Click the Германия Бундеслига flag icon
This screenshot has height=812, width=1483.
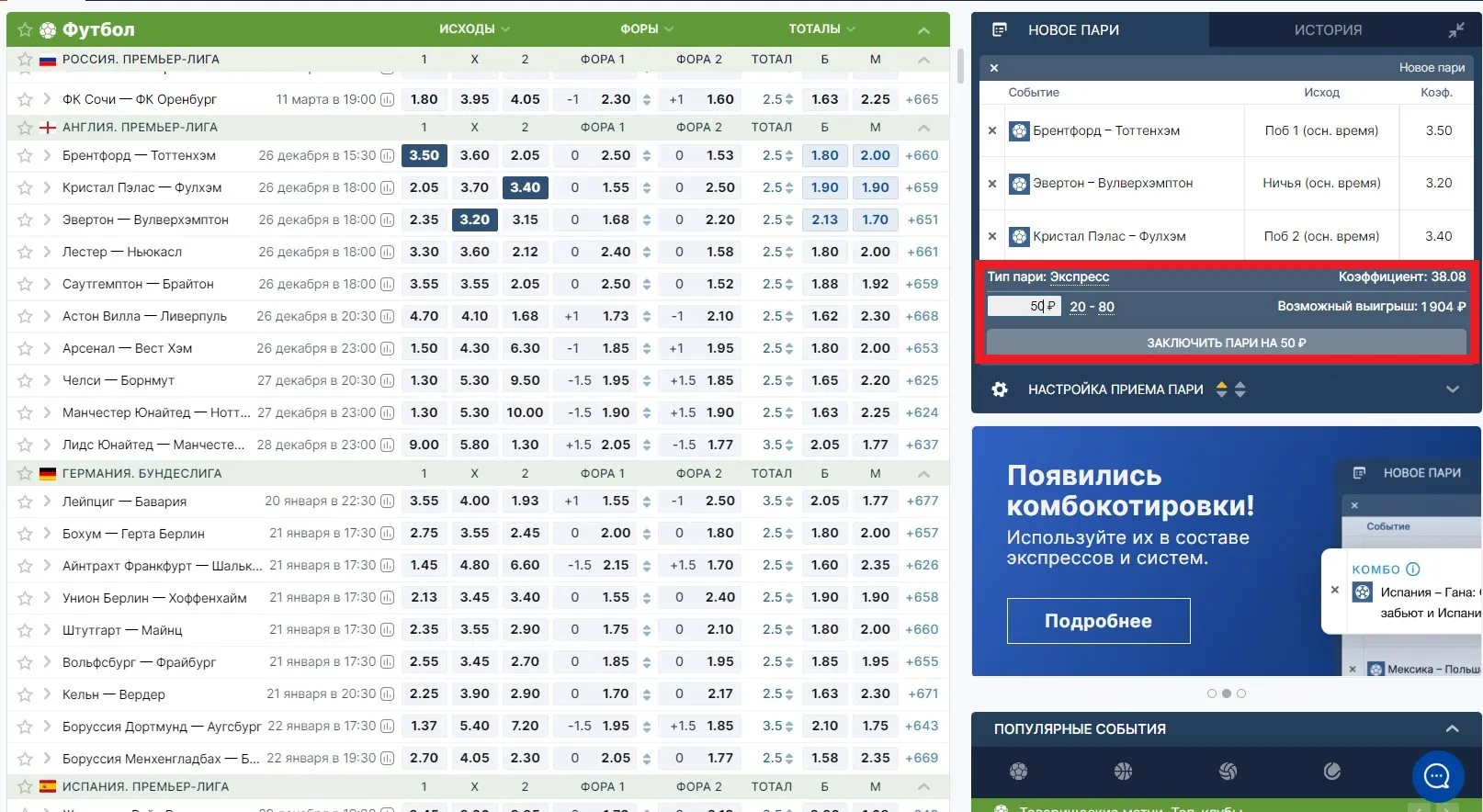pos(48,474)
